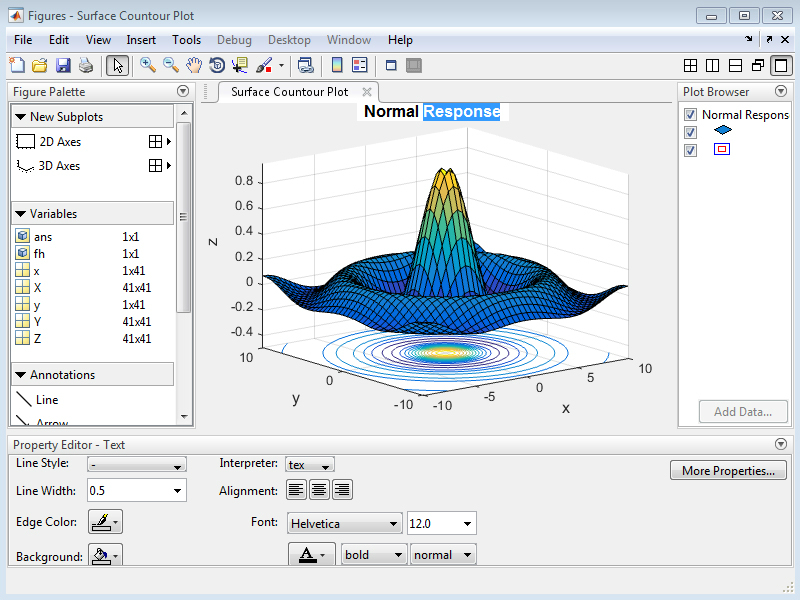Open the Tools menu
This screenshot has width=800, height=600.
(x=186, y=40)
